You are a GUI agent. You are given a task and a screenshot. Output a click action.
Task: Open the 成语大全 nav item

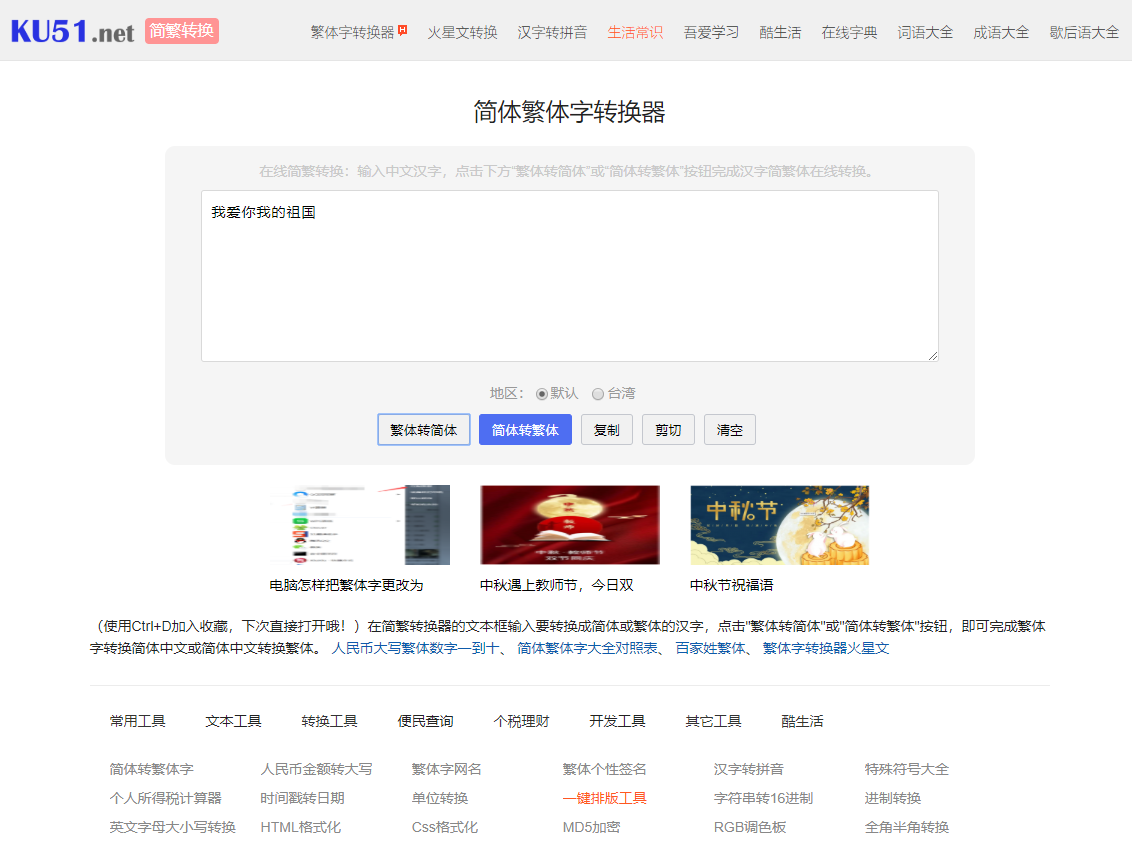coord(1001,32)
